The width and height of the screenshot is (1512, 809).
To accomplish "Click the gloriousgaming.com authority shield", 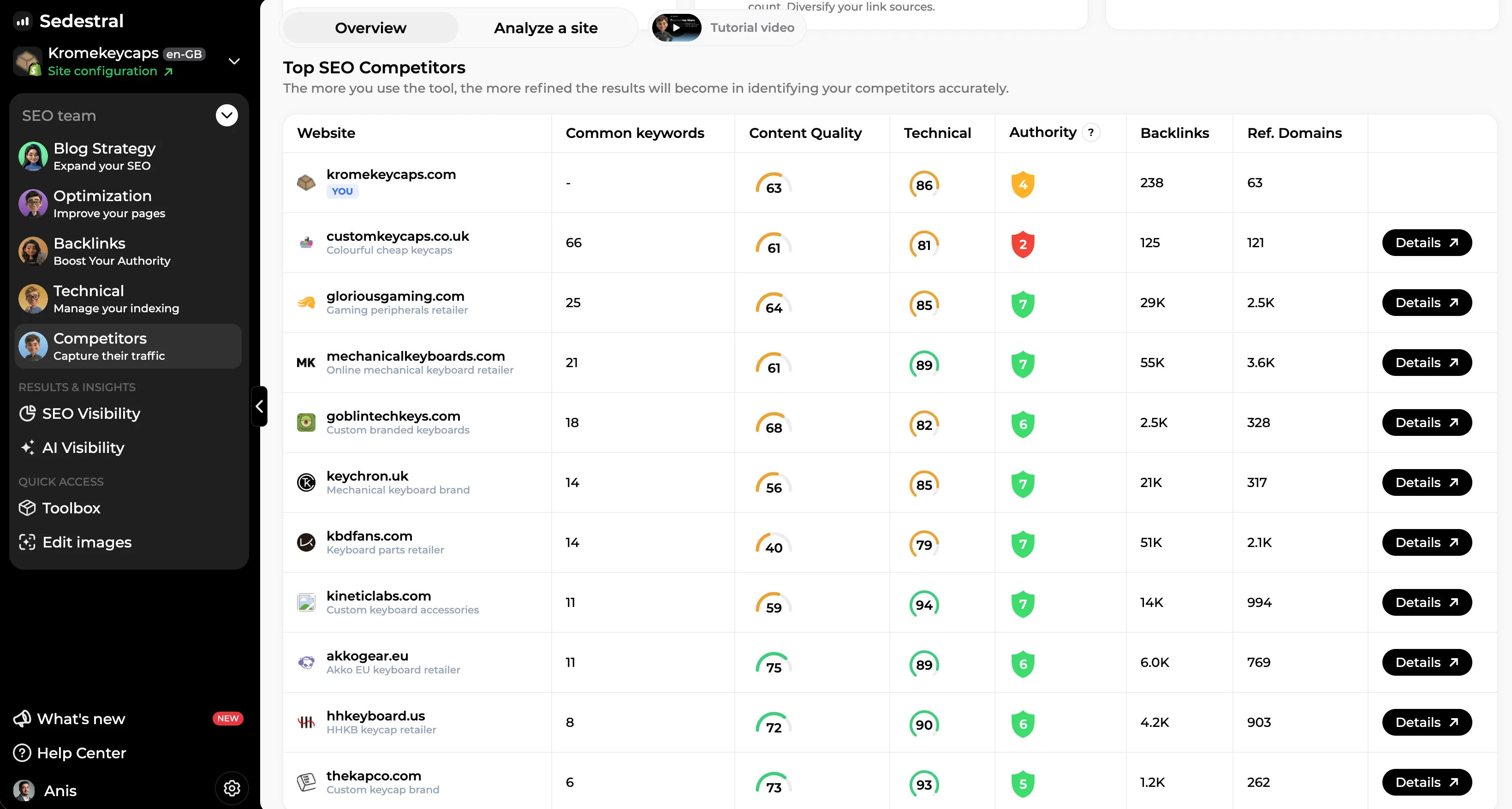I will click(x=1023, y=304).
